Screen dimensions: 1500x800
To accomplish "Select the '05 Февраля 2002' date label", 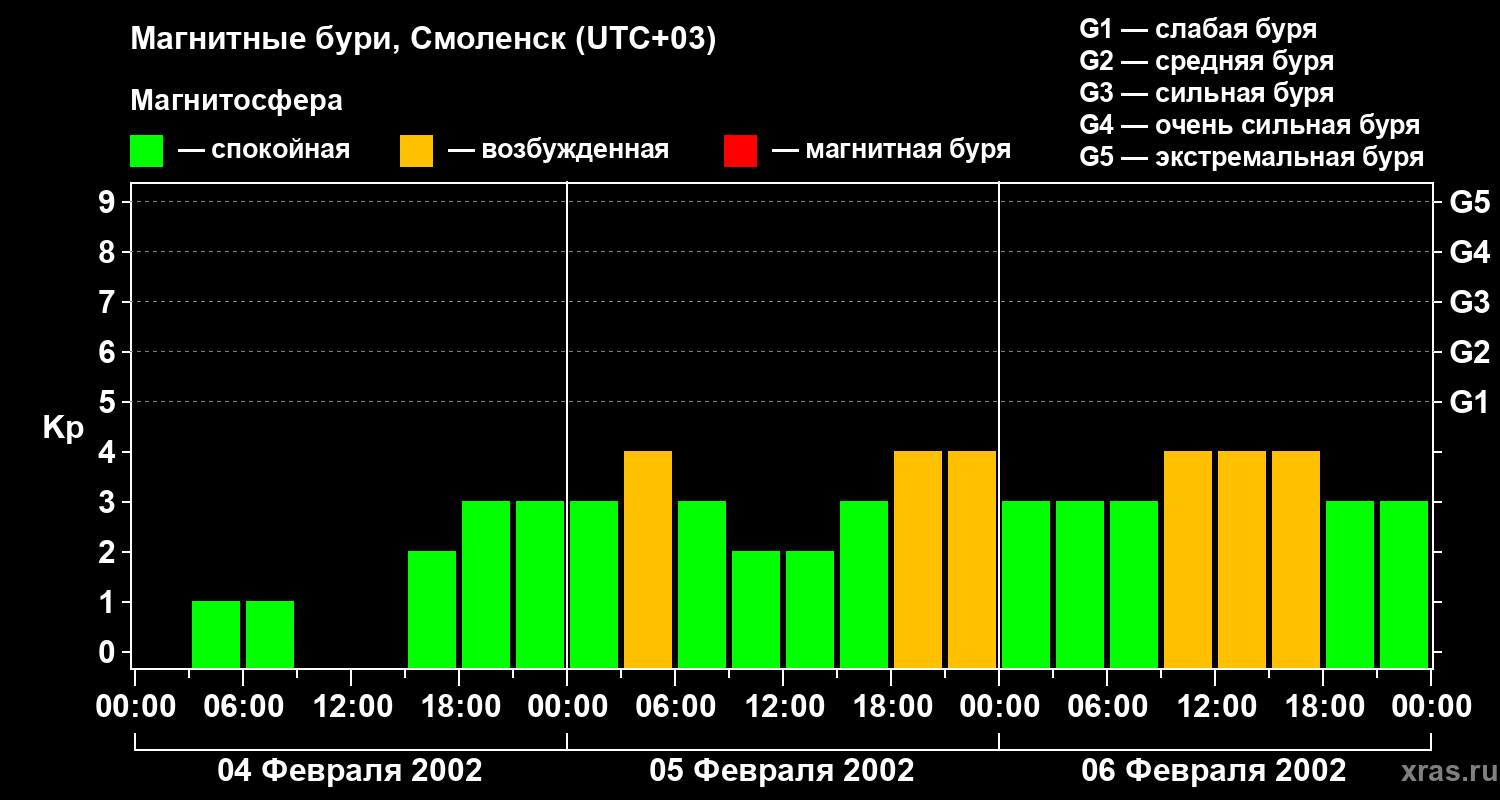I will [782, 771].
